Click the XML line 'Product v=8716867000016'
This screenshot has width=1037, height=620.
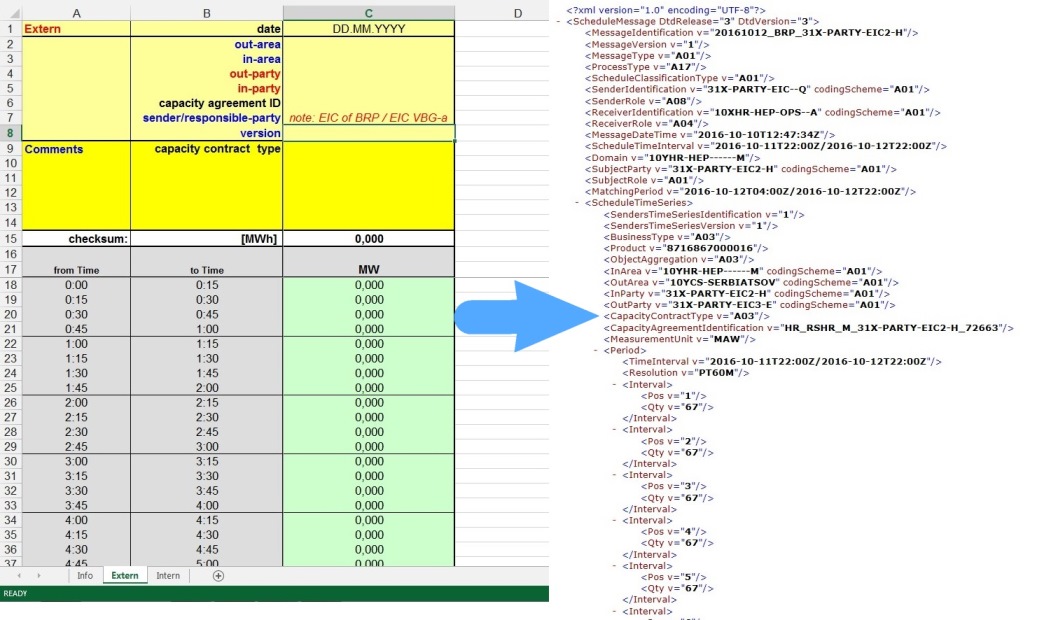686,249
